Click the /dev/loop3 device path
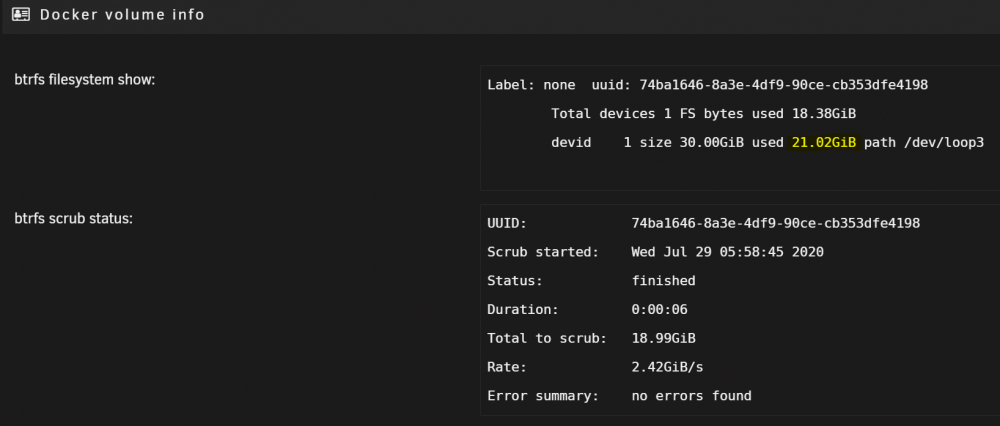1000x426 pixels. (x=943, y=143)
